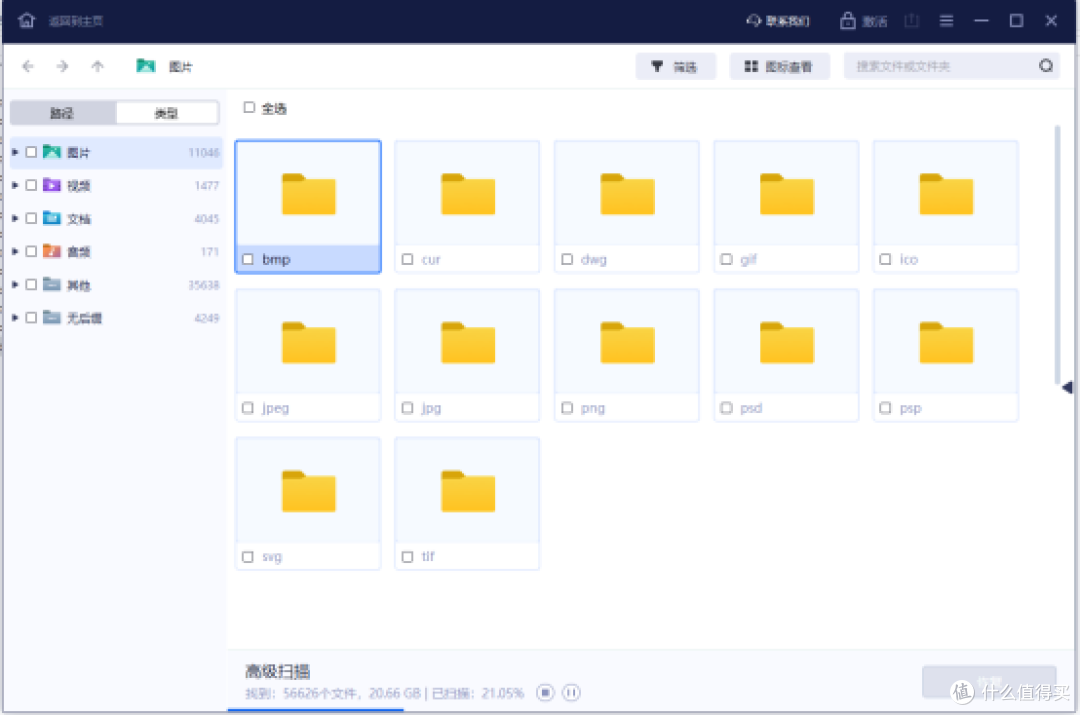Change view with 图标查看 button

pyautogui.click(x=780, y=66)
